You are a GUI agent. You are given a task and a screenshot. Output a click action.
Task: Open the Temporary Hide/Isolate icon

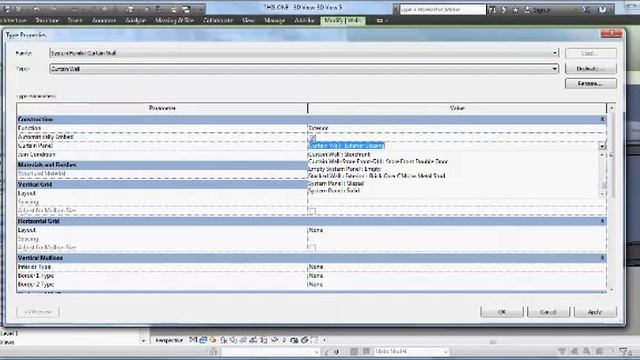point(274,340)
